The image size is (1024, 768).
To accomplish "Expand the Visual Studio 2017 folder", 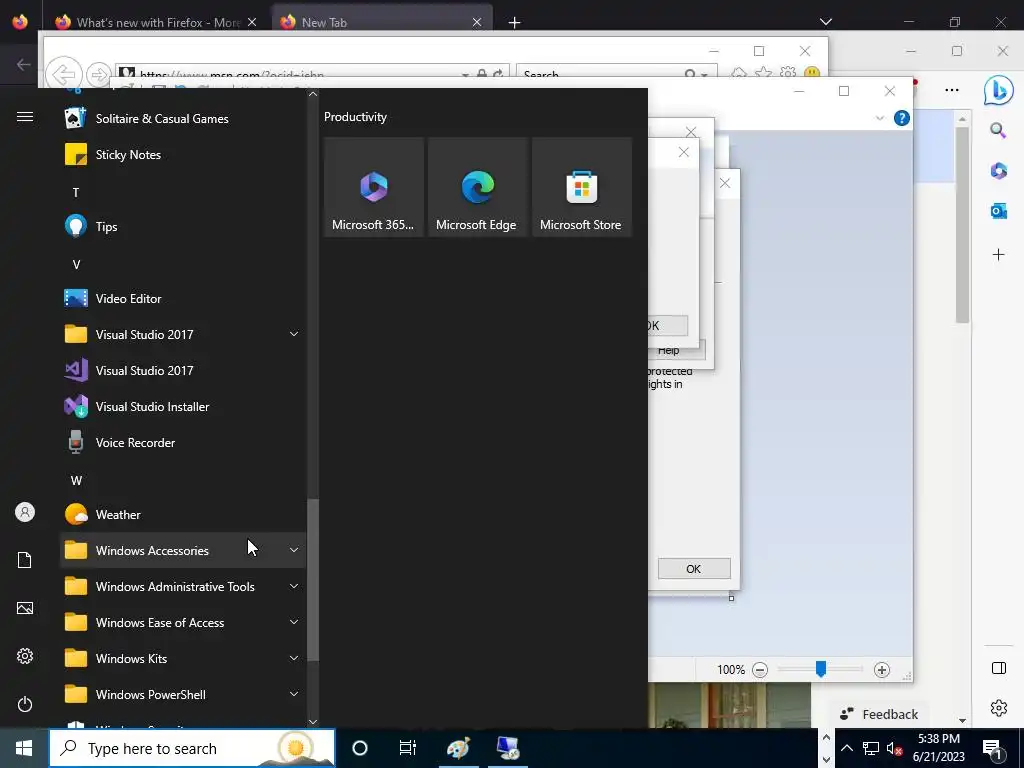I will [x=183, y=334].
